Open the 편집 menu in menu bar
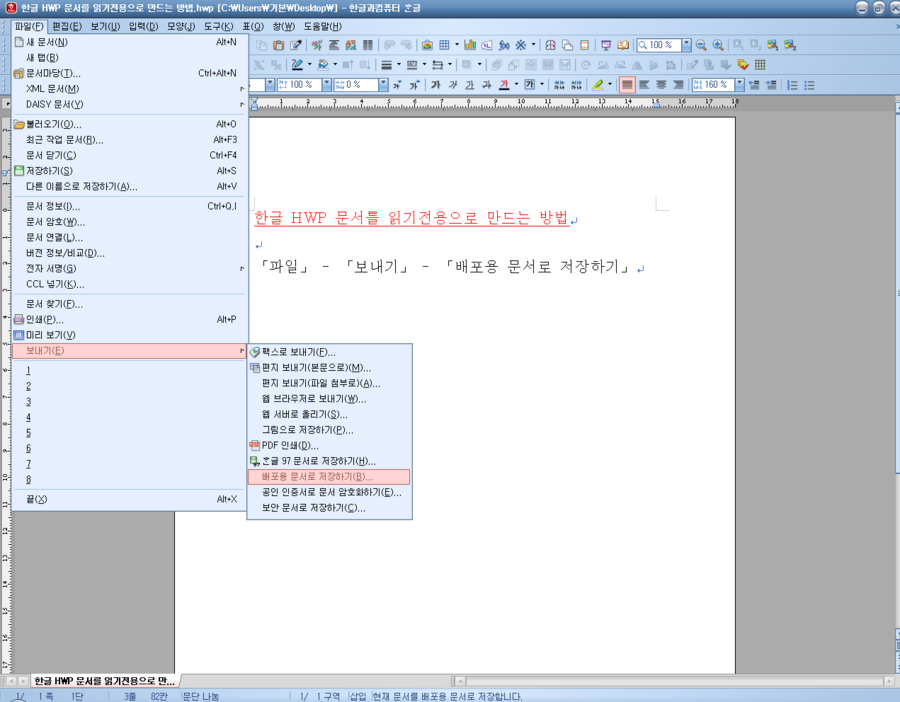900x702 pixels. pos(67,26)
